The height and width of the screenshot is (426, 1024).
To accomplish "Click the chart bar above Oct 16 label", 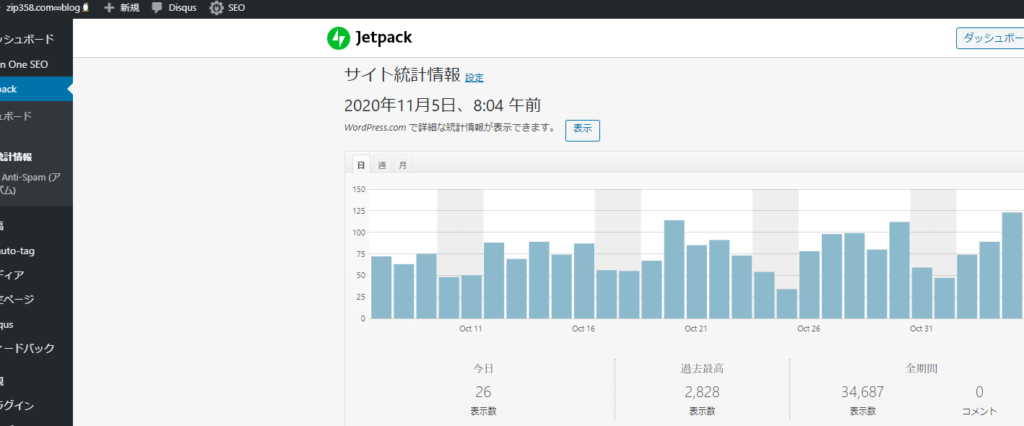I will click(584, 281).
